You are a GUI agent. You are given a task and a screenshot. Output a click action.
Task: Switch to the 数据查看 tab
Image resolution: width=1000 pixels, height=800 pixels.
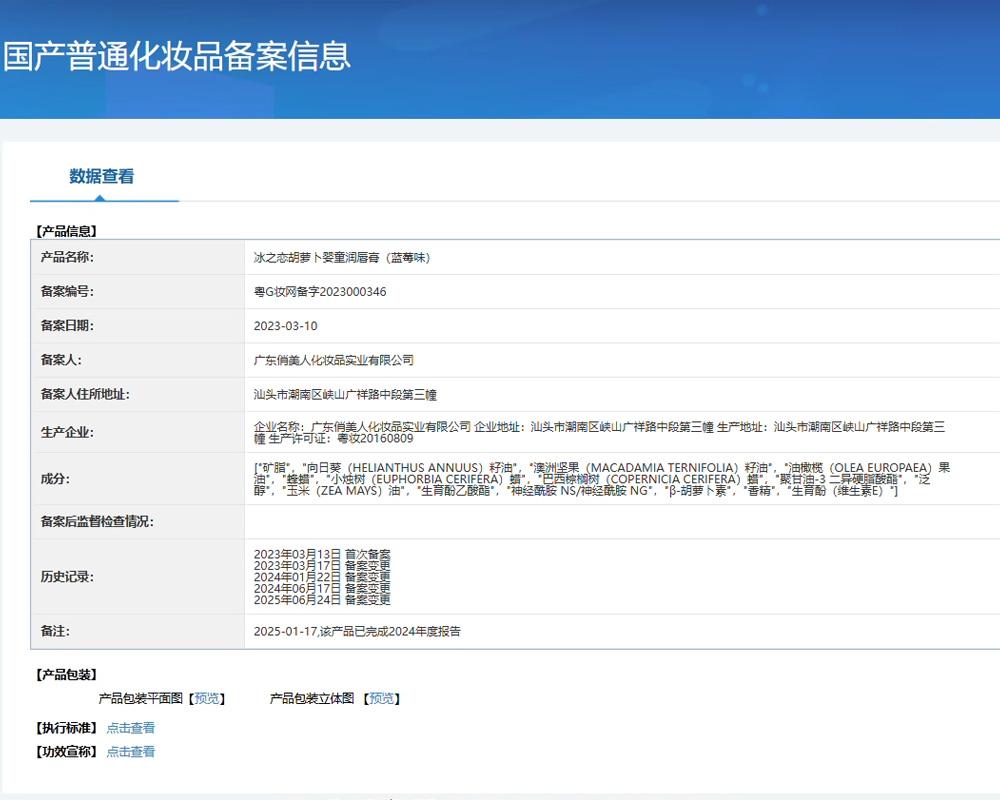click(x=102, y=177)
